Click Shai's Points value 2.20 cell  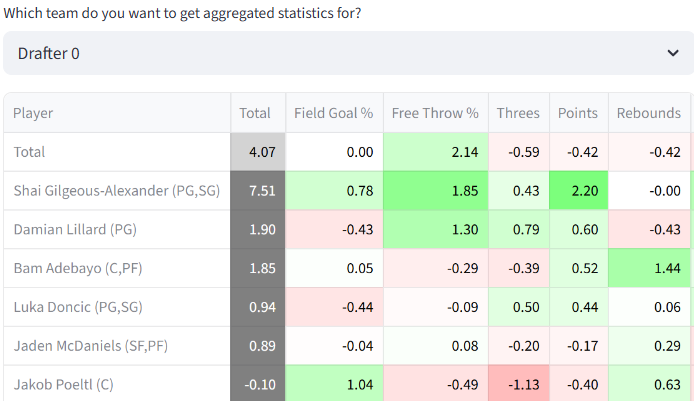tap(577, 190)
